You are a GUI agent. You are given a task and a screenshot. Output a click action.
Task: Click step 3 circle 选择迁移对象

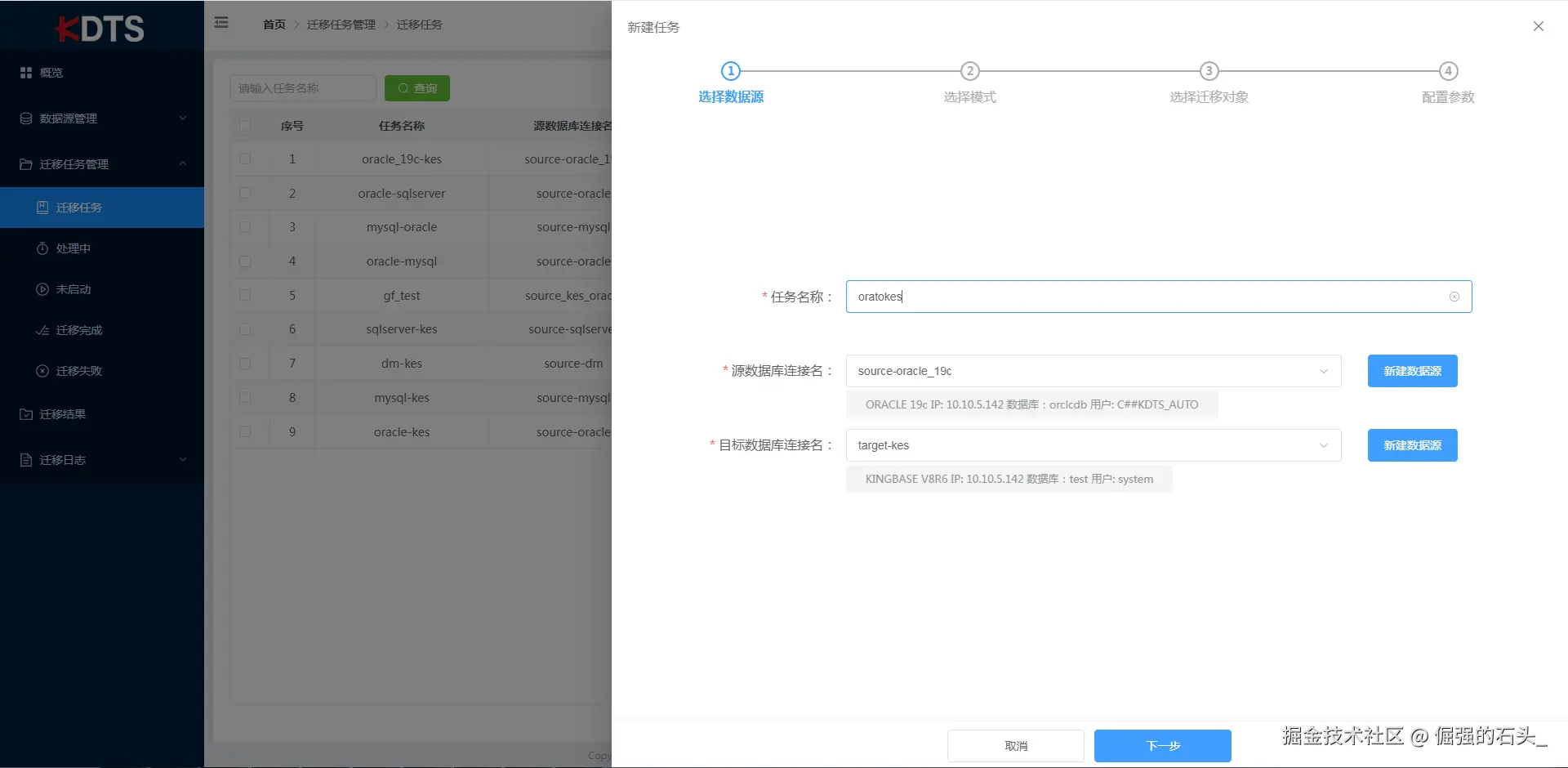tap(1209, 71)
